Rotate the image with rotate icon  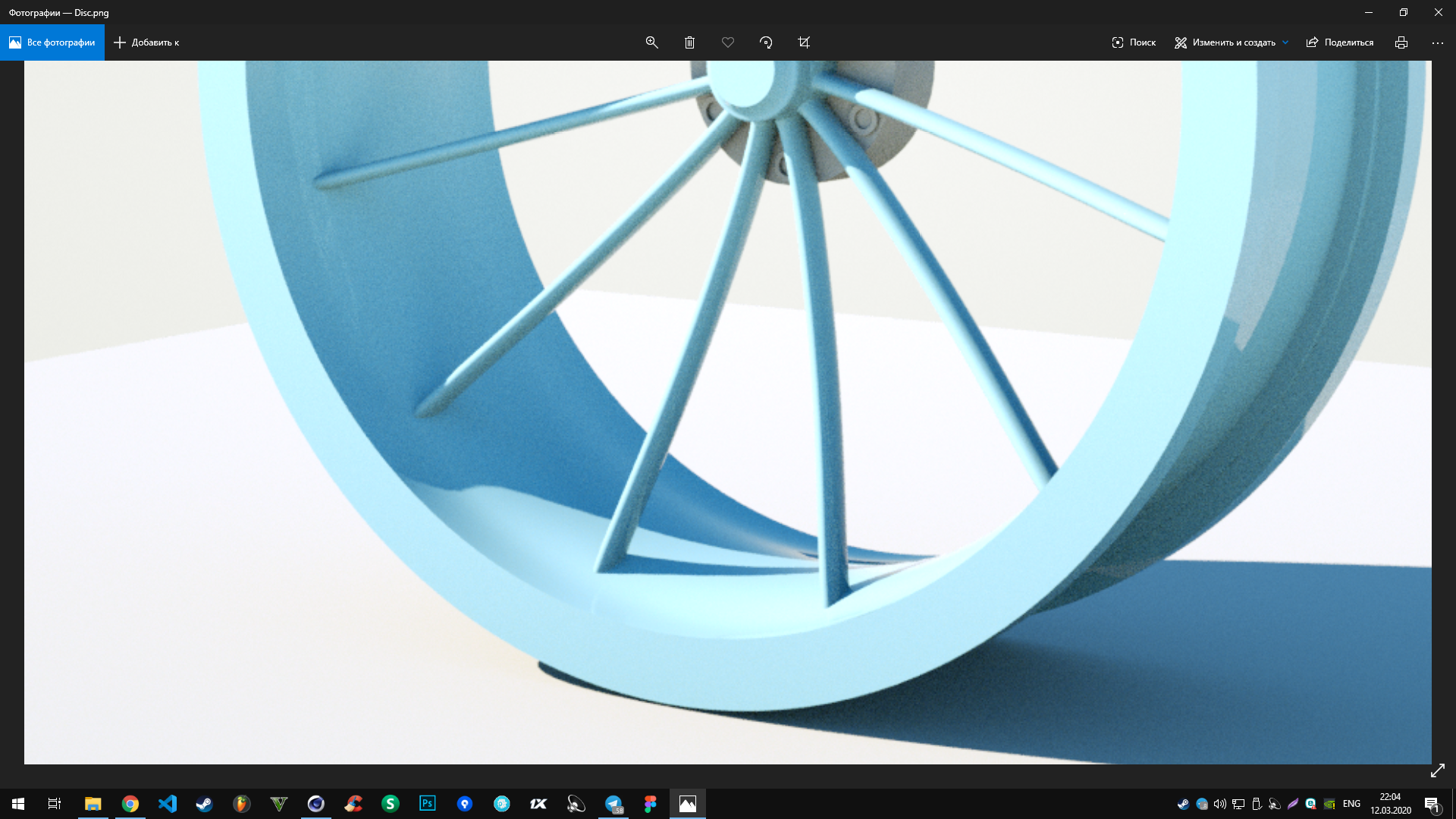(766, 42)
